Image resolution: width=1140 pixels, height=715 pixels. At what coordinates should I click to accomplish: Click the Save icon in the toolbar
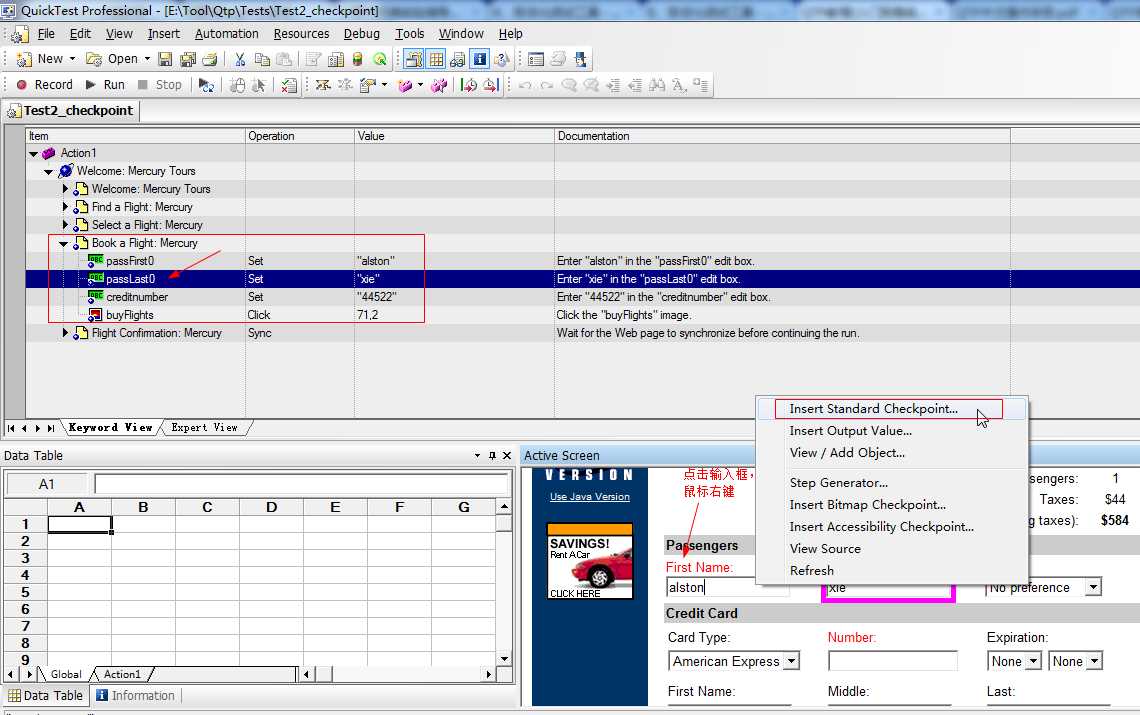(x=165, y=59)
